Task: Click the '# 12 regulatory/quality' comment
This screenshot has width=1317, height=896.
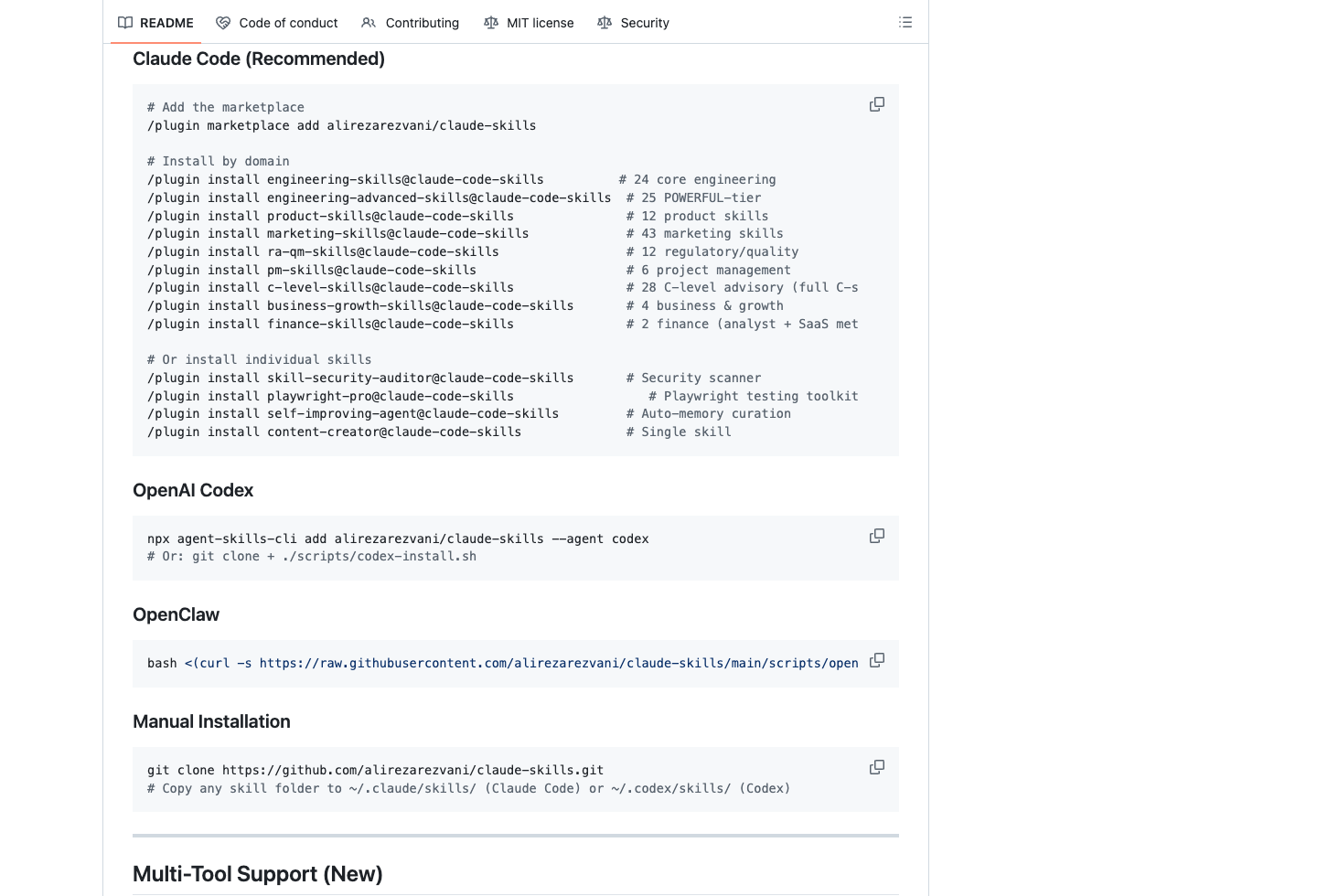Action: [712, 251]
